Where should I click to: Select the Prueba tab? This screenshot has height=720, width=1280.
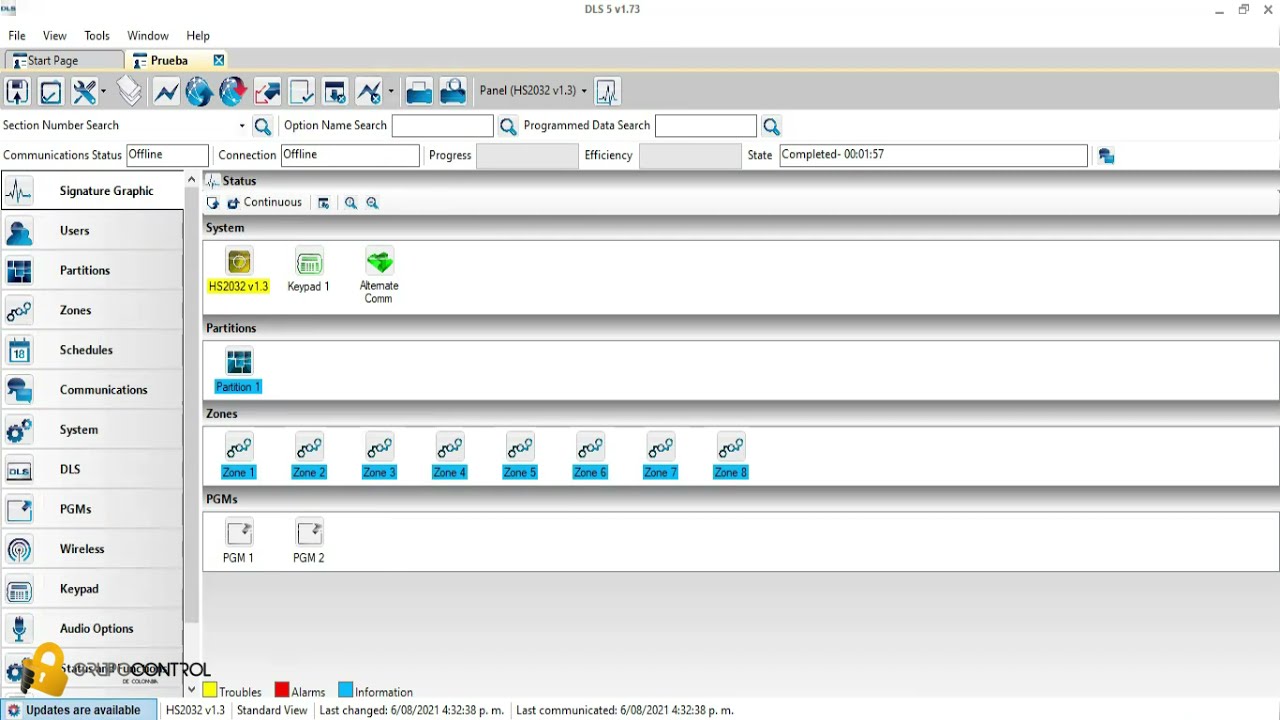tap(169, 61)
